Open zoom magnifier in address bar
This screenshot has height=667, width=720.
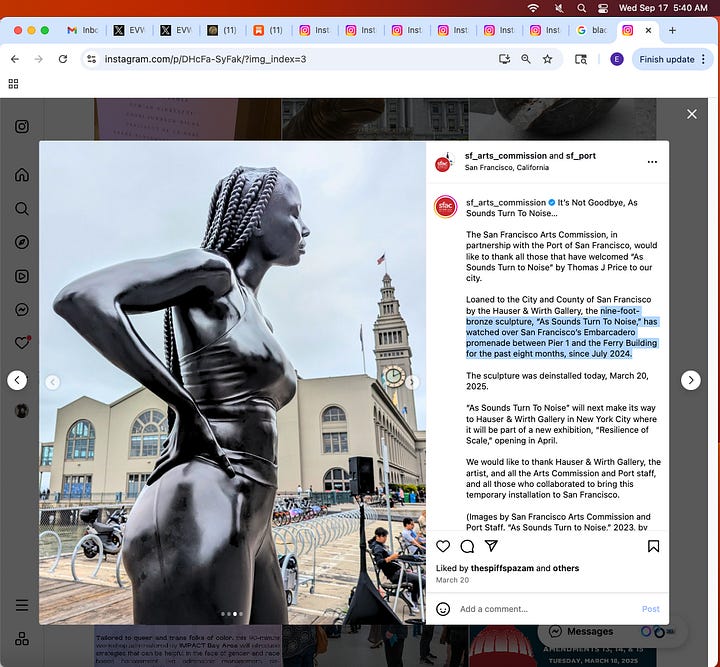pyautogui.click(x=526, y=59)
